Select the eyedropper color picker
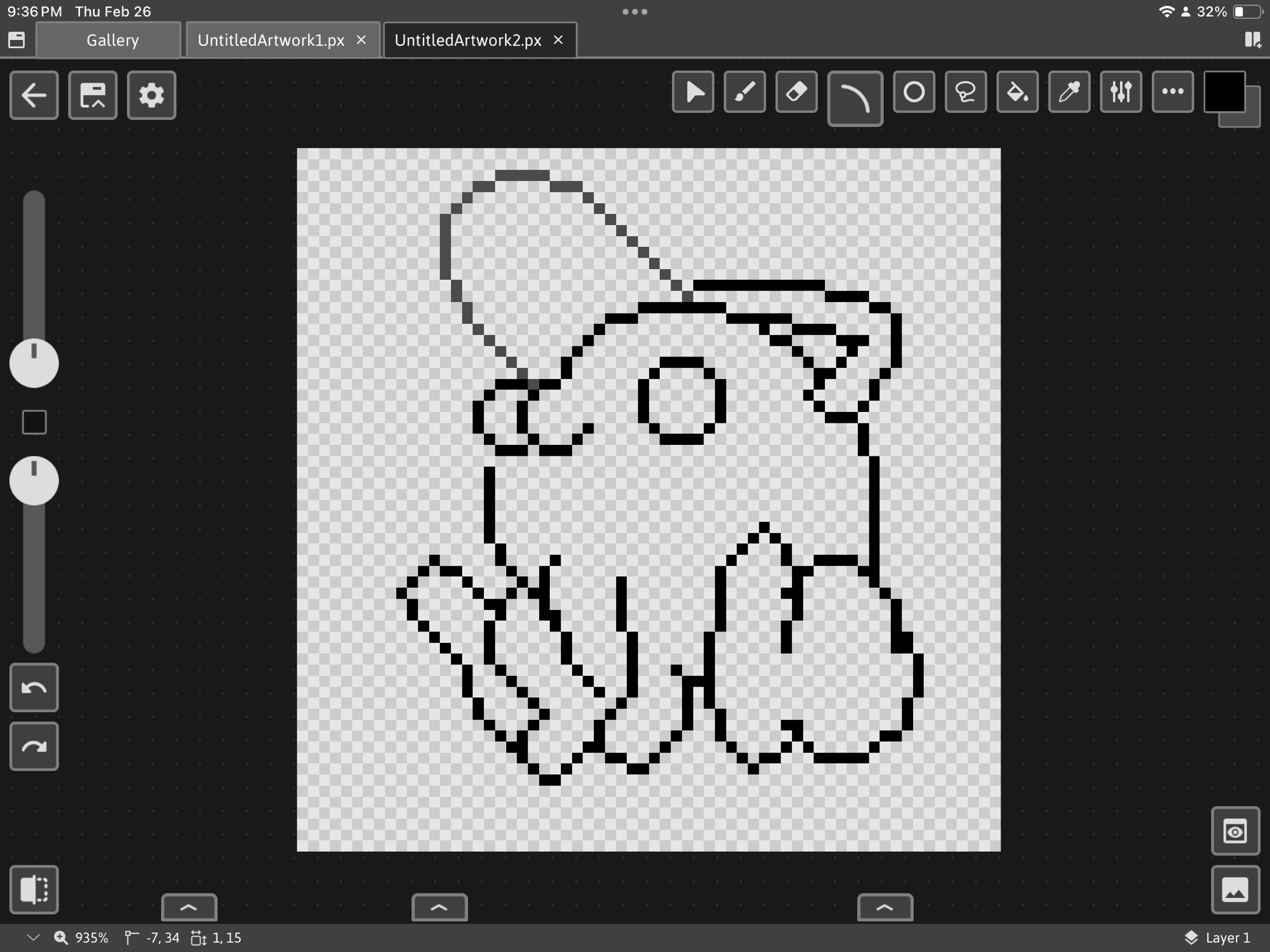This screenshot has width=1270, height=952. coord(1069,93)
